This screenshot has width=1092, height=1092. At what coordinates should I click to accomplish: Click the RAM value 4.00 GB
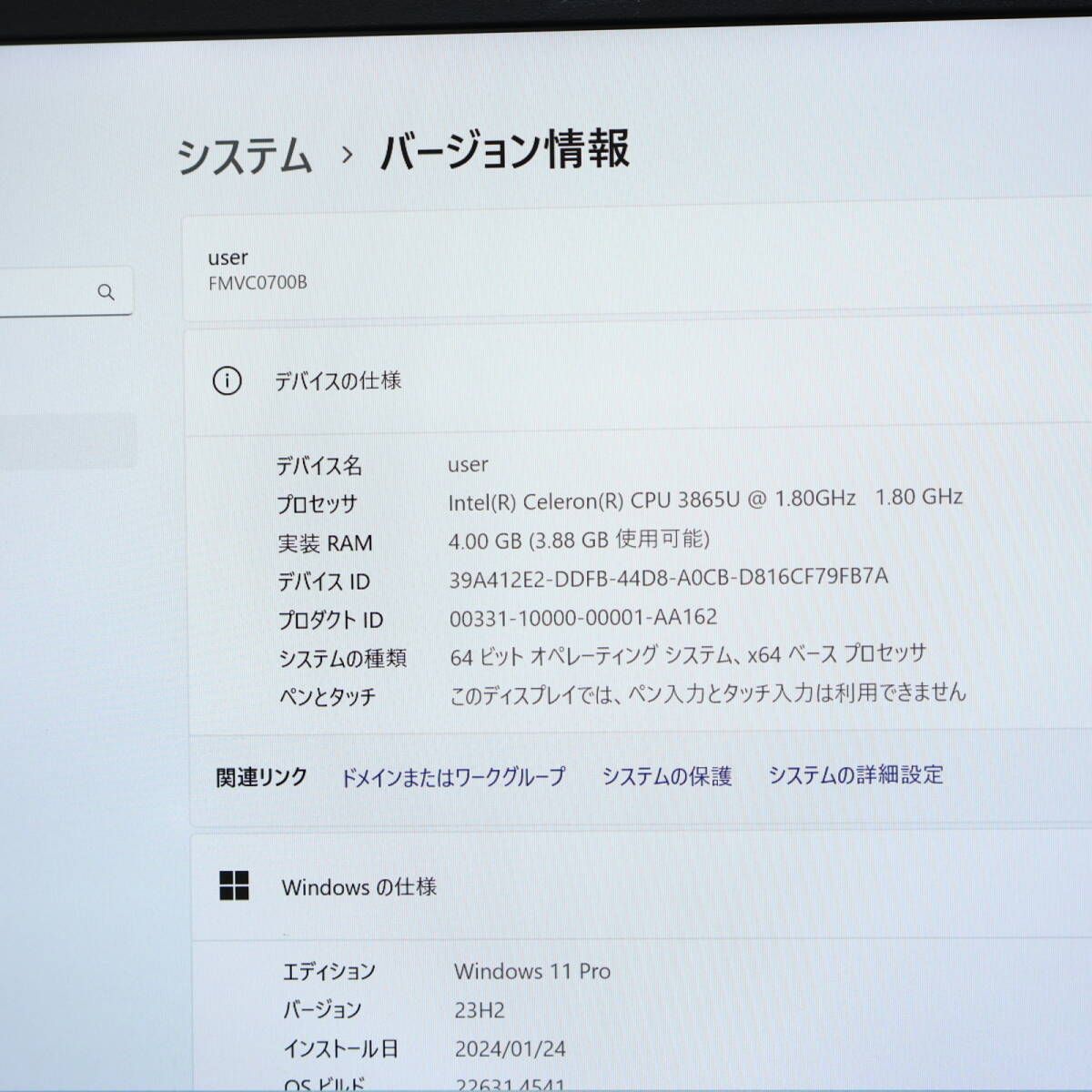coord(579,540)
